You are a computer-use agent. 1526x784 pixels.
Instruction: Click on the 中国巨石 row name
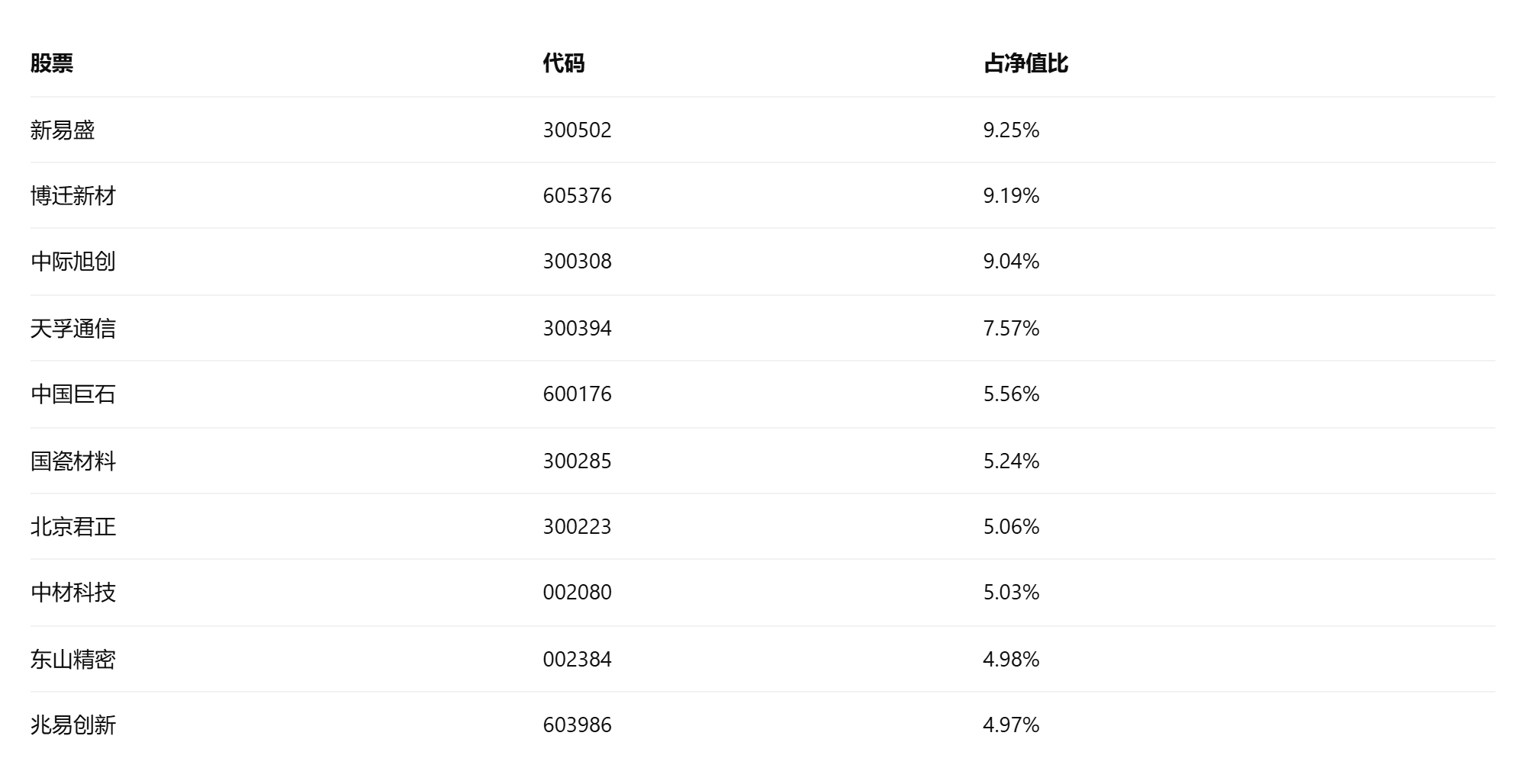pos(73,394)
